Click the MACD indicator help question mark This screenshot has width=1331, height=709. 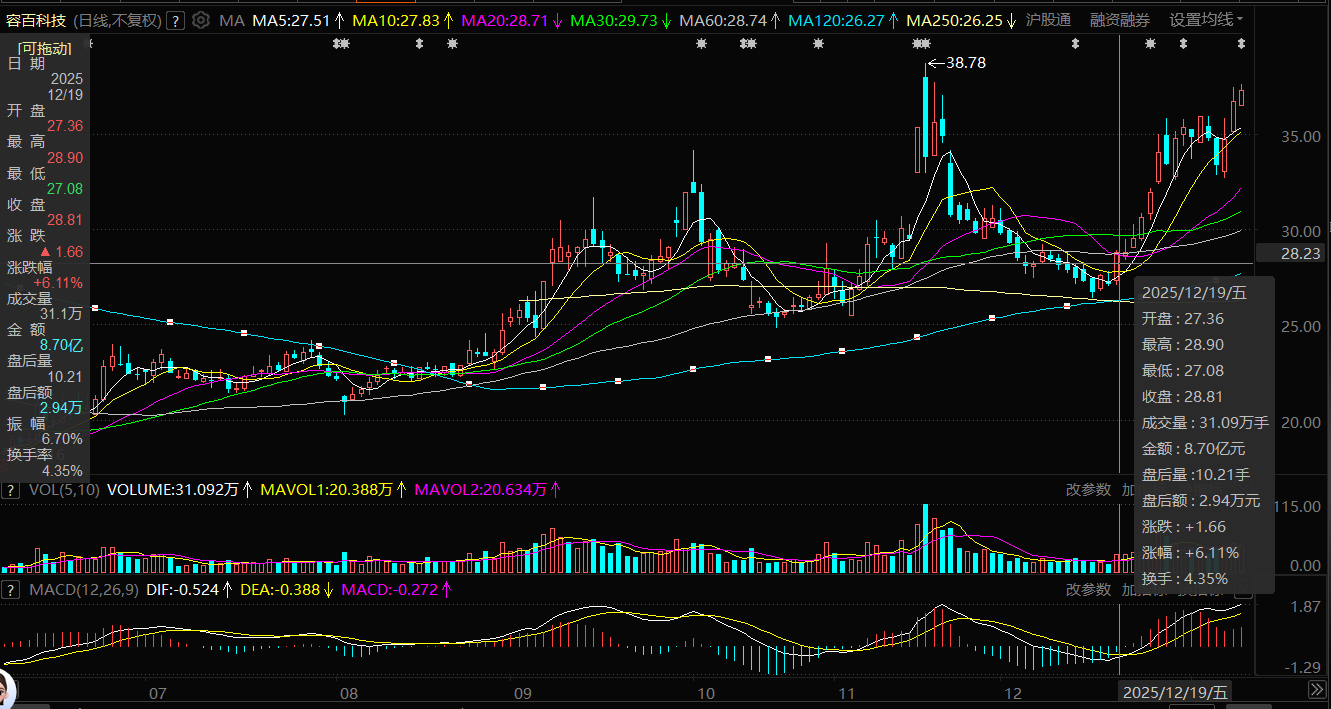click(11, 589)
